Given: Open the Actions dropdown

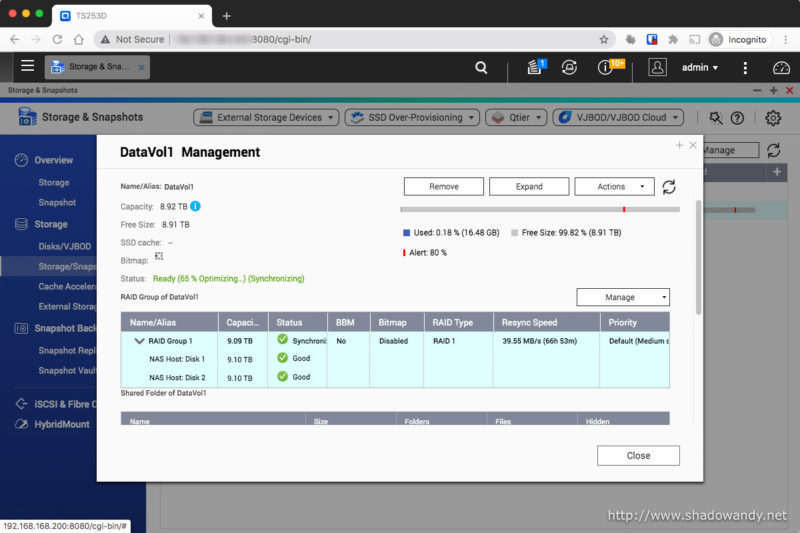Looking at the screenshot, I should click(614, 187).
